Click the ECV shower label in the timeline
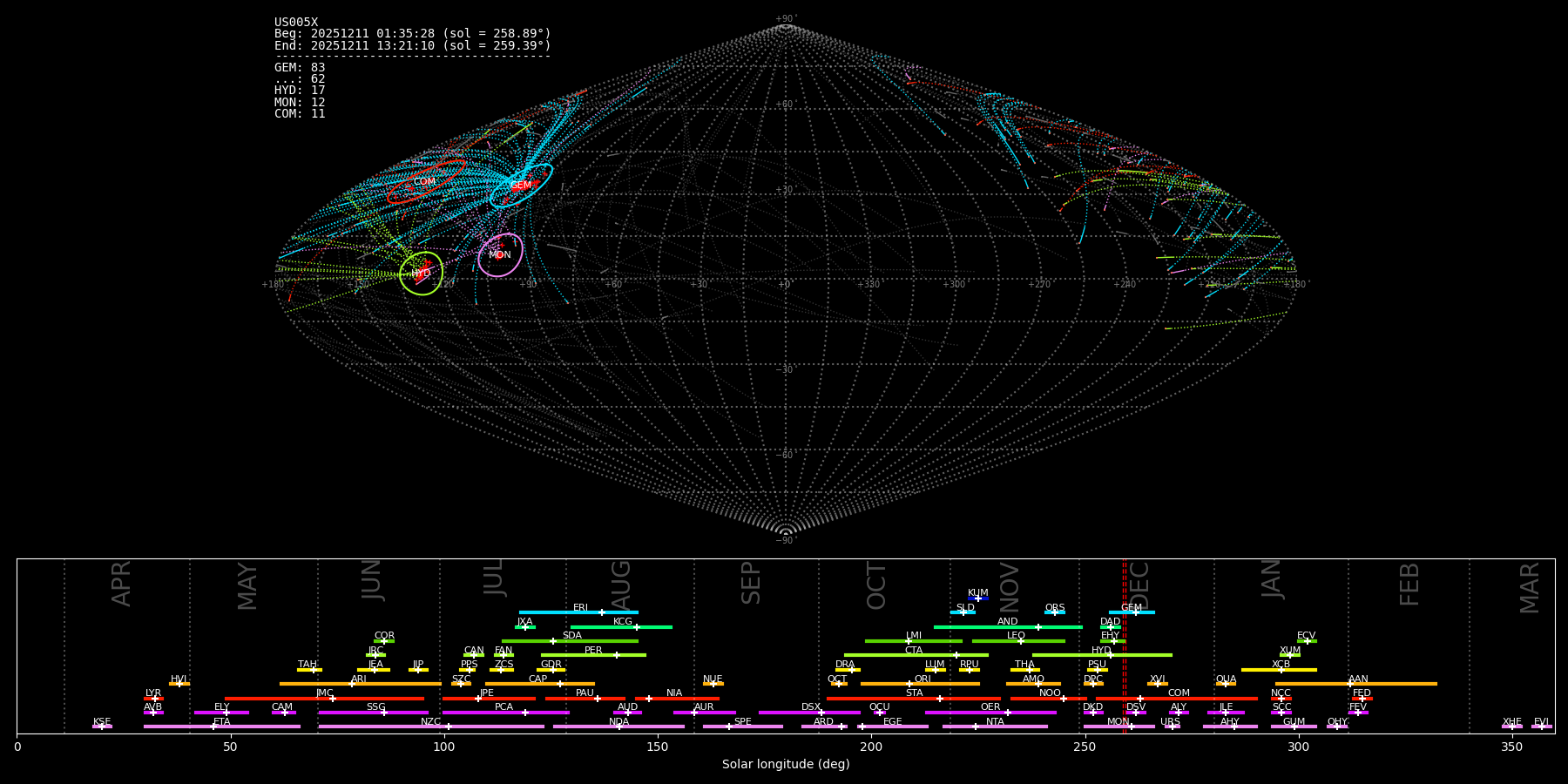Screen dimensions: 1568x784 click(1306, 636)
